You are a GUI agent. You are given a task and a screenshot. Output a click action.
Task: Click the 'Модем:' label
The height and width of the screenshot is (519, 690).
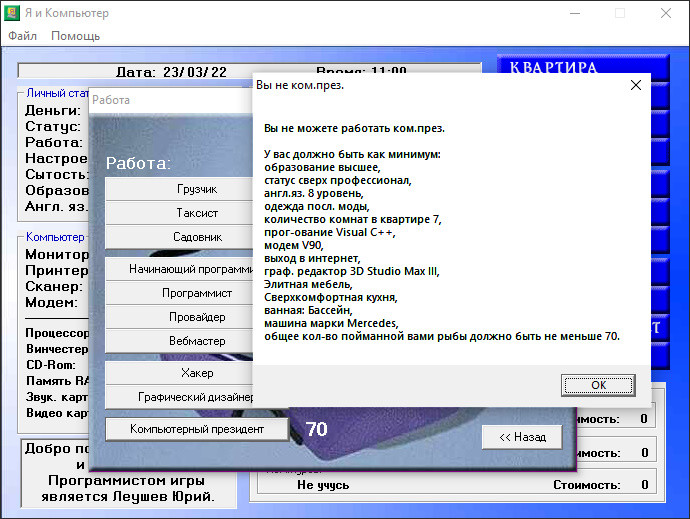[51, 302]
